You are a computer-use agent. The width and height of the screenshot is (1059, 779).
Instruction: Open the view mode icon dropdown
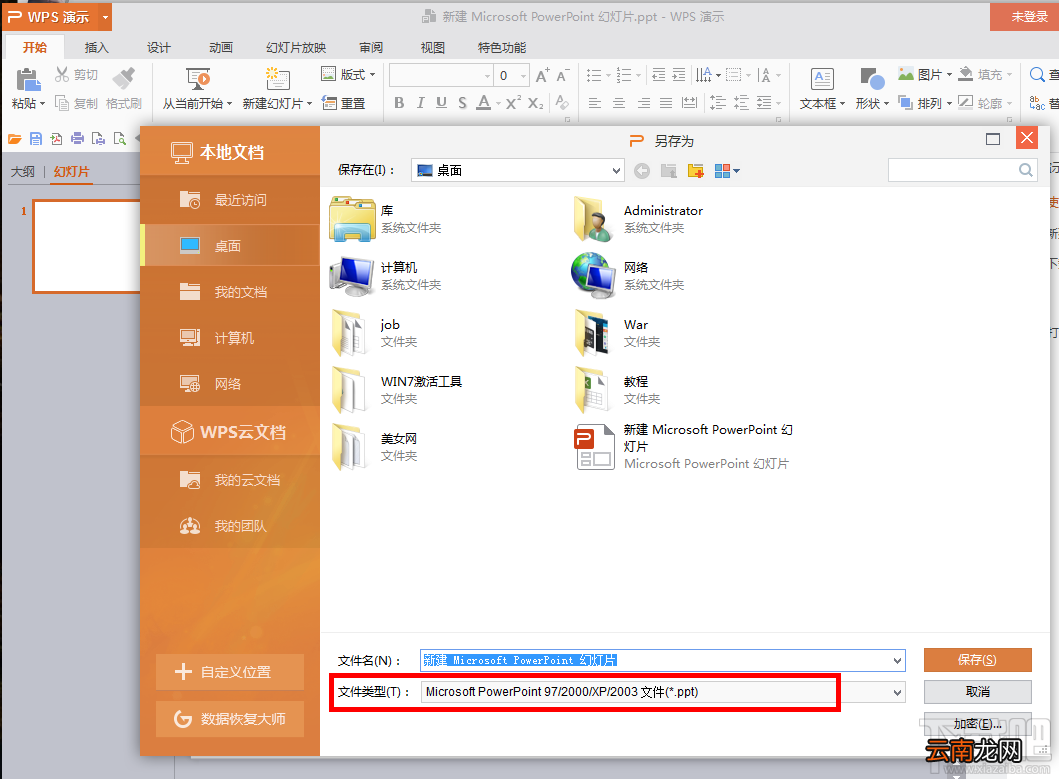click(x=727, y=171)
